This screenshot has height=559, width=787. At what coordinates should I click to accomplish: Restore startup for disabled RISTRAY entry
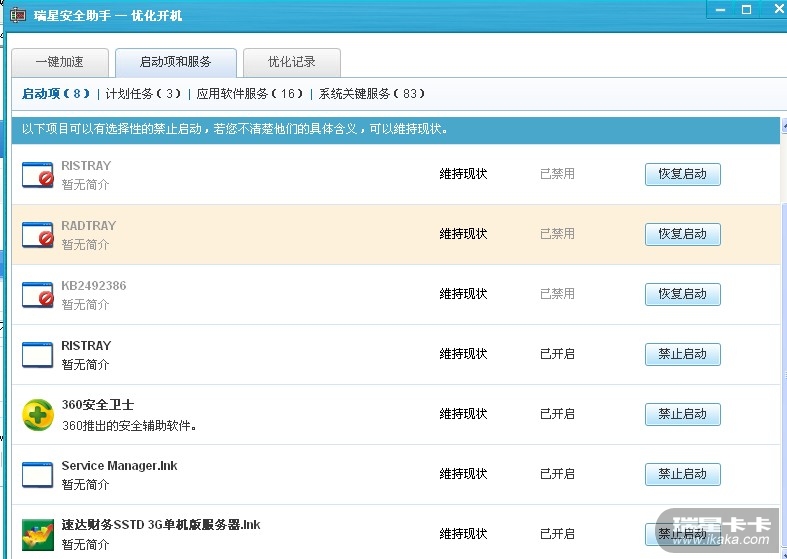click(682, 174)
